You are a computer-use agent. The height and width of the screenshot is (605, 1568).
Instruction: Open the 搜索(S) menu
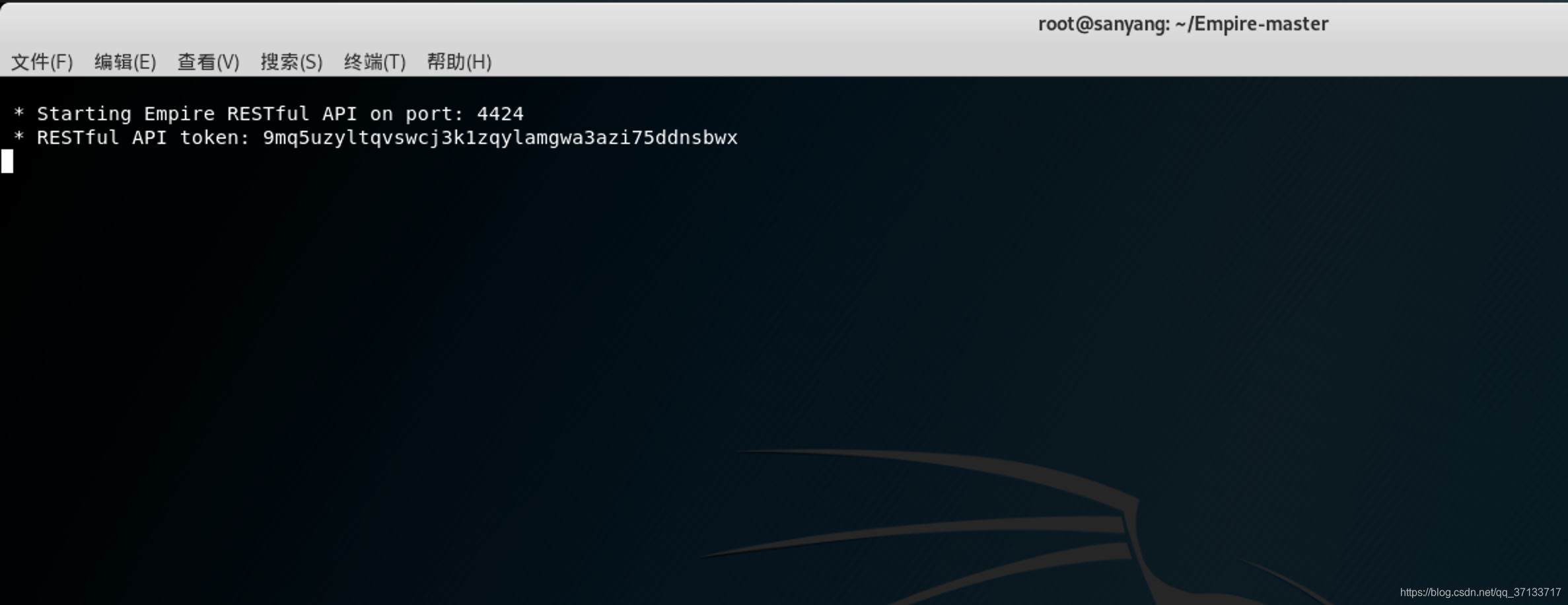tap(292, 62)
